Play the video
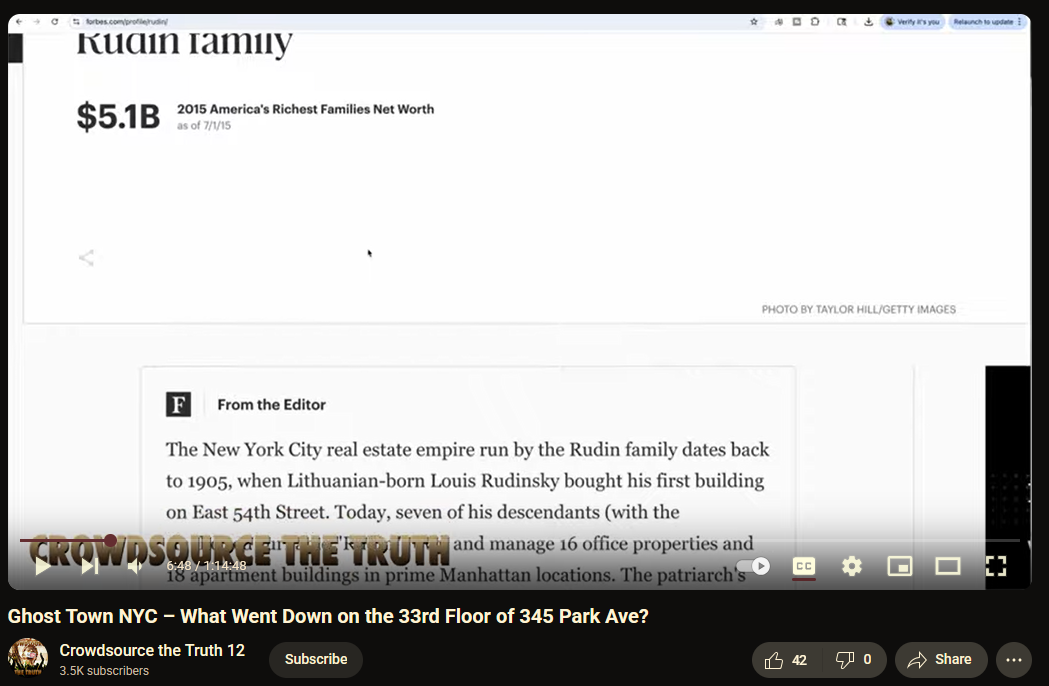 [x=43, y=566]
